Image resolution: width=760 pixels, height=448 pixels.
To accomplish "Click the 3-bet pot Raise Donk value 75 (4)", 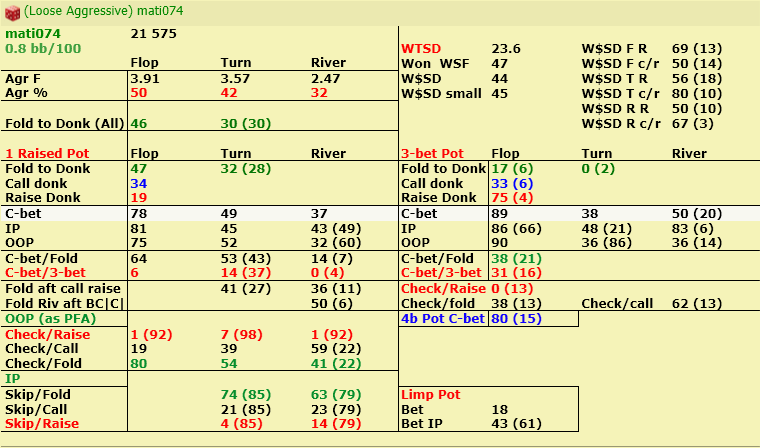I will (512, 197).
